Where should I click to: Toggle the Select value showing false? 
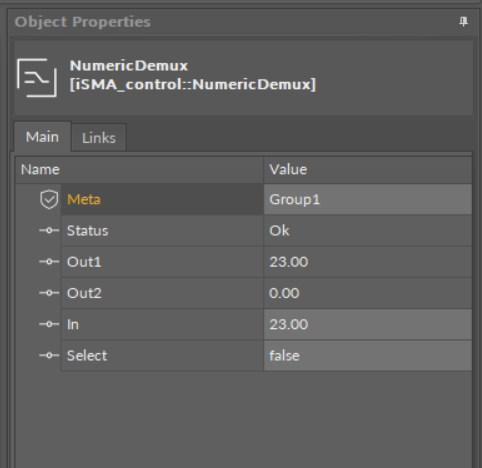click(368, 355)
